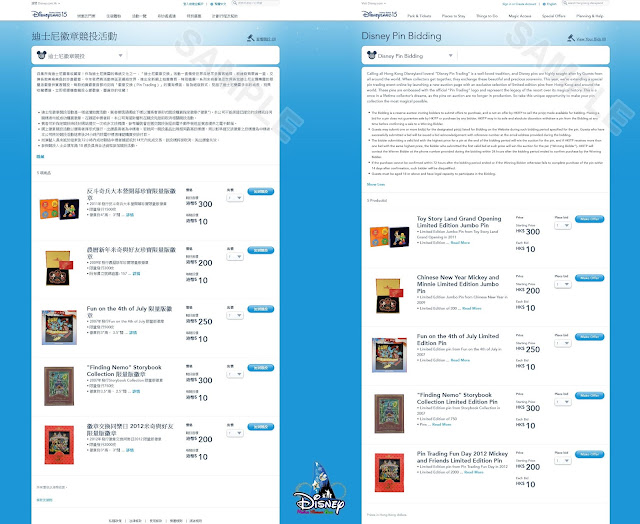
Task: Open Places to Stay menu
Action: [453, 16]
